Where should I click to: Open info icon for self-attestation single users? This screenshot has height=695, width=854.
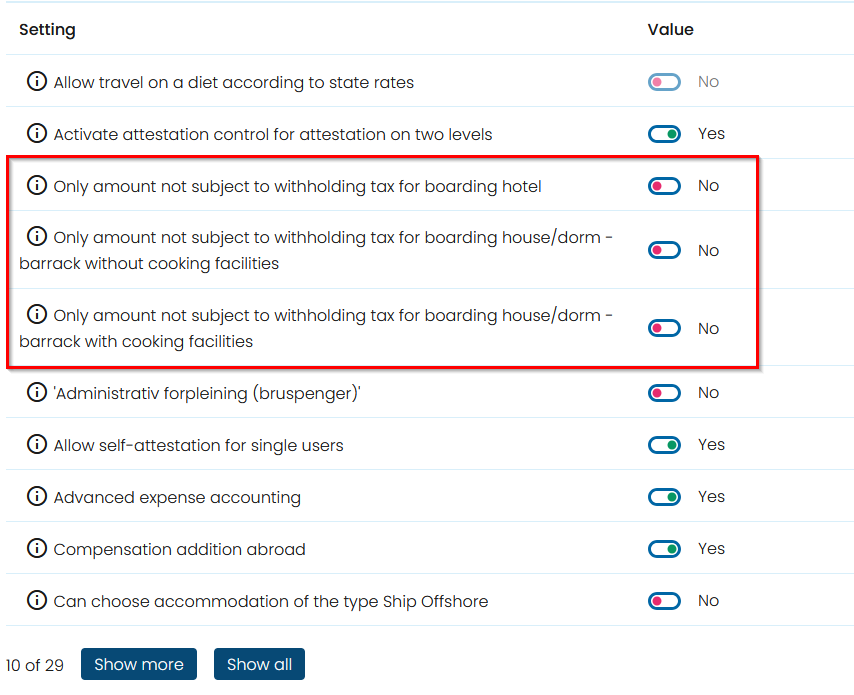[x=36, y=444]
